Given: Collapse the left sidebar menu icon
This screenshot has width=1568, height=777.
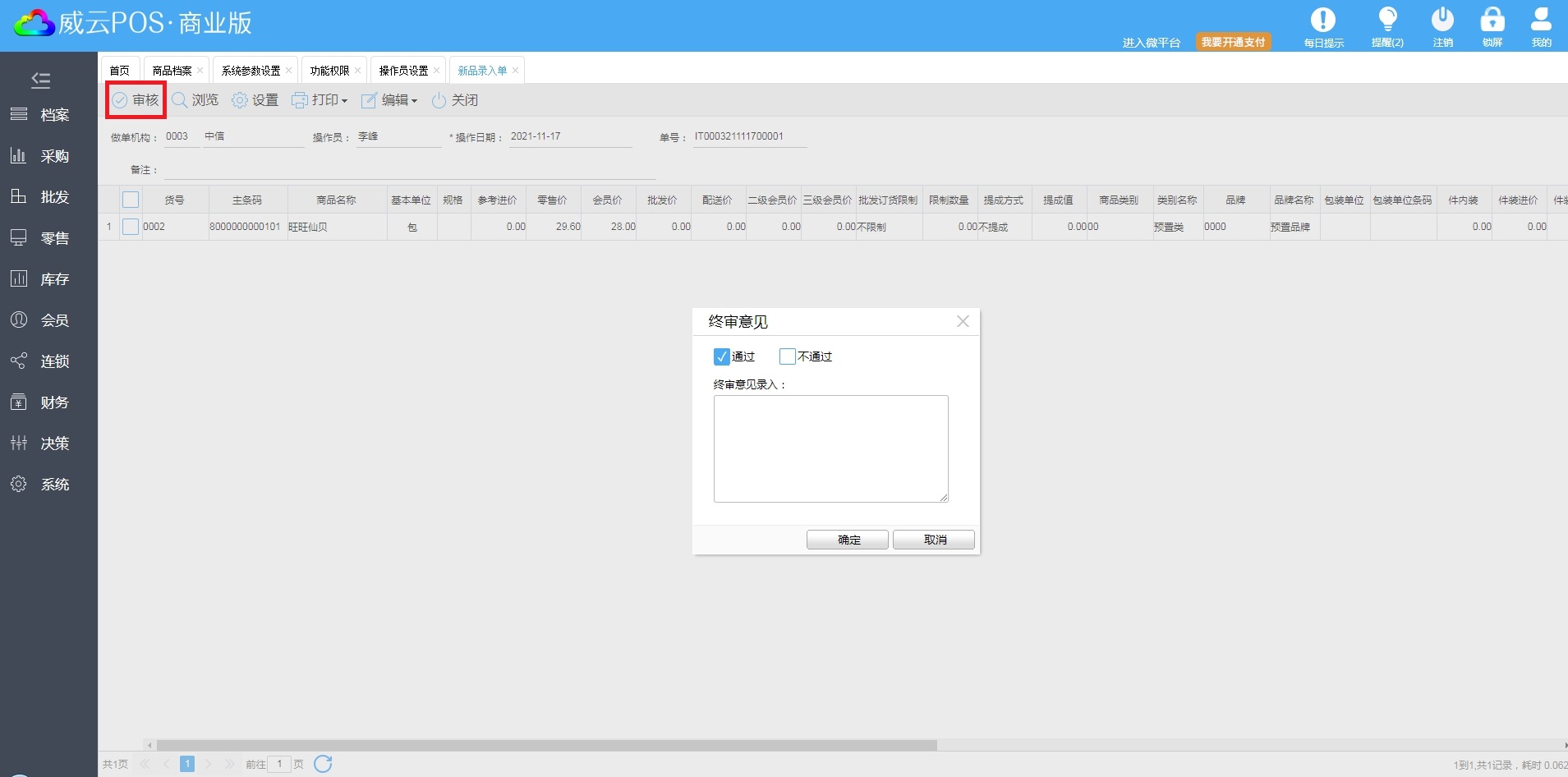Looking at the screenshot, I should click(x=40, y=80).
